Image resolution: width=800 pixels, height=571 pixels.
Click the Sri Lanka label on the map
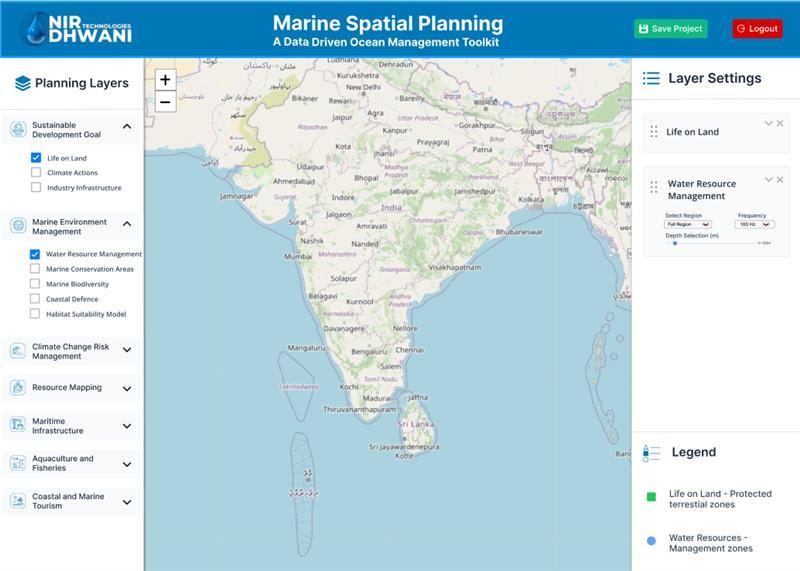[x=416, y=424]
